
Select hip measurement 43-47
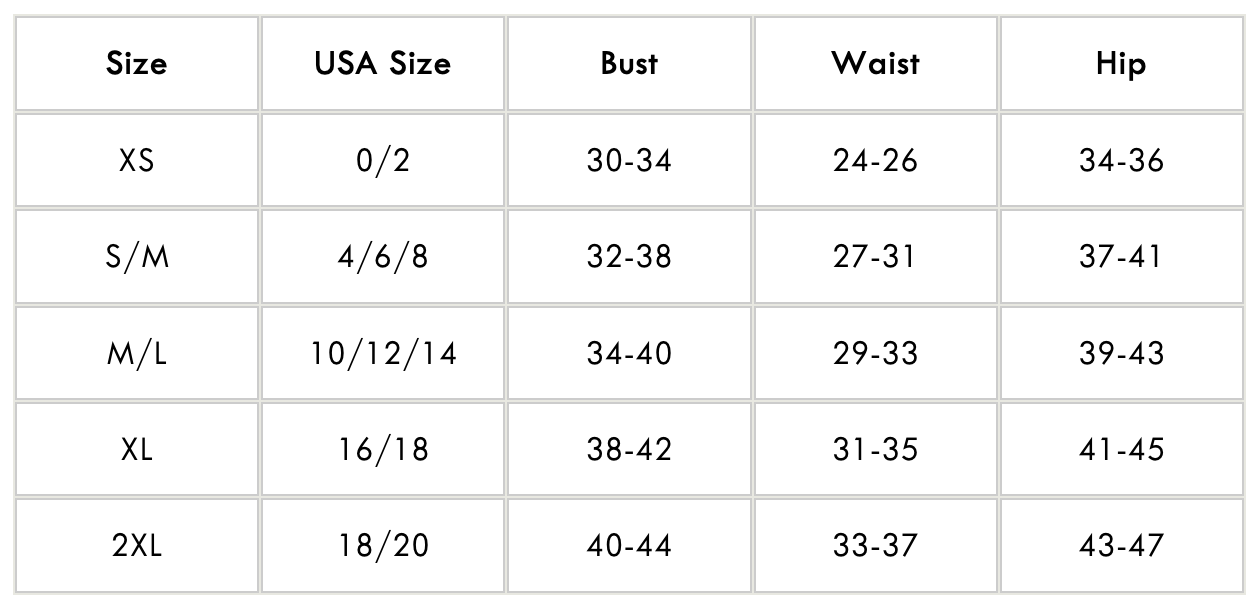coord(1121,545)
